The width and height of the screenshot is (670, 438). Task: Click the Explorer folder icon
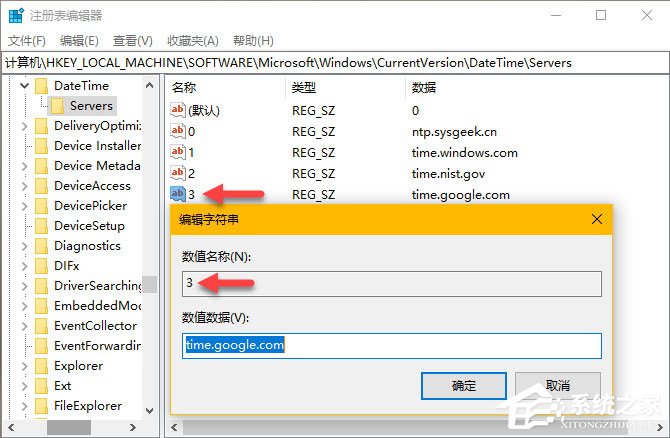pyautogui.click(x=41, y=366)
